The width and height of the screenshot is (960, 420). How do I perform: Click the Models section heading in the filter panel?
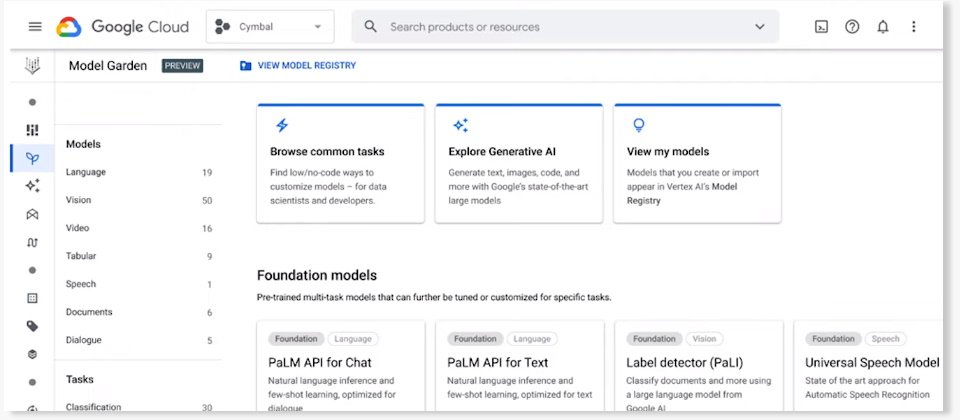(83, 144)
